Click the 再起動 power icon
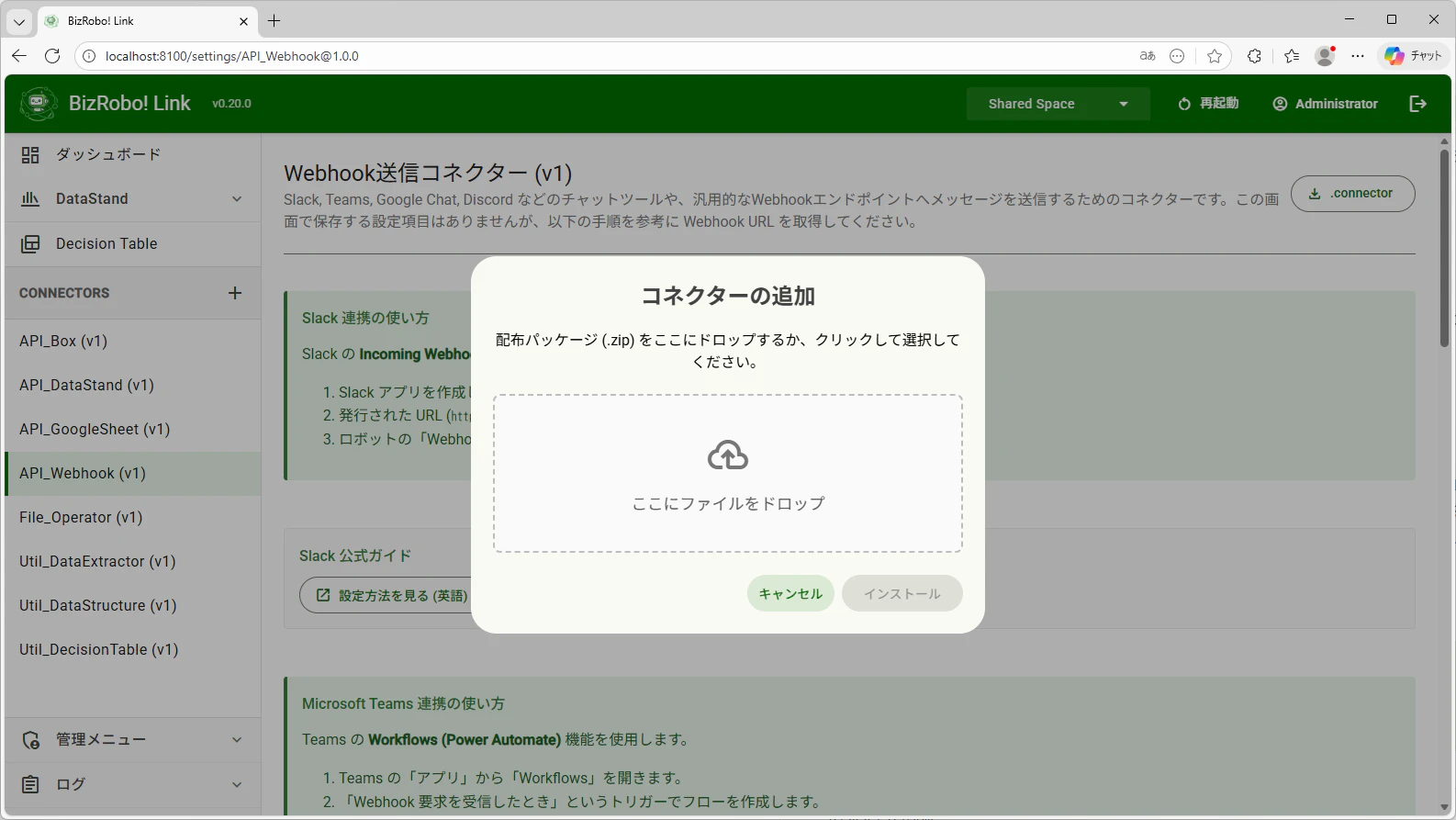The height and width of the screenshot is (820, 1456). [1184, 104]
